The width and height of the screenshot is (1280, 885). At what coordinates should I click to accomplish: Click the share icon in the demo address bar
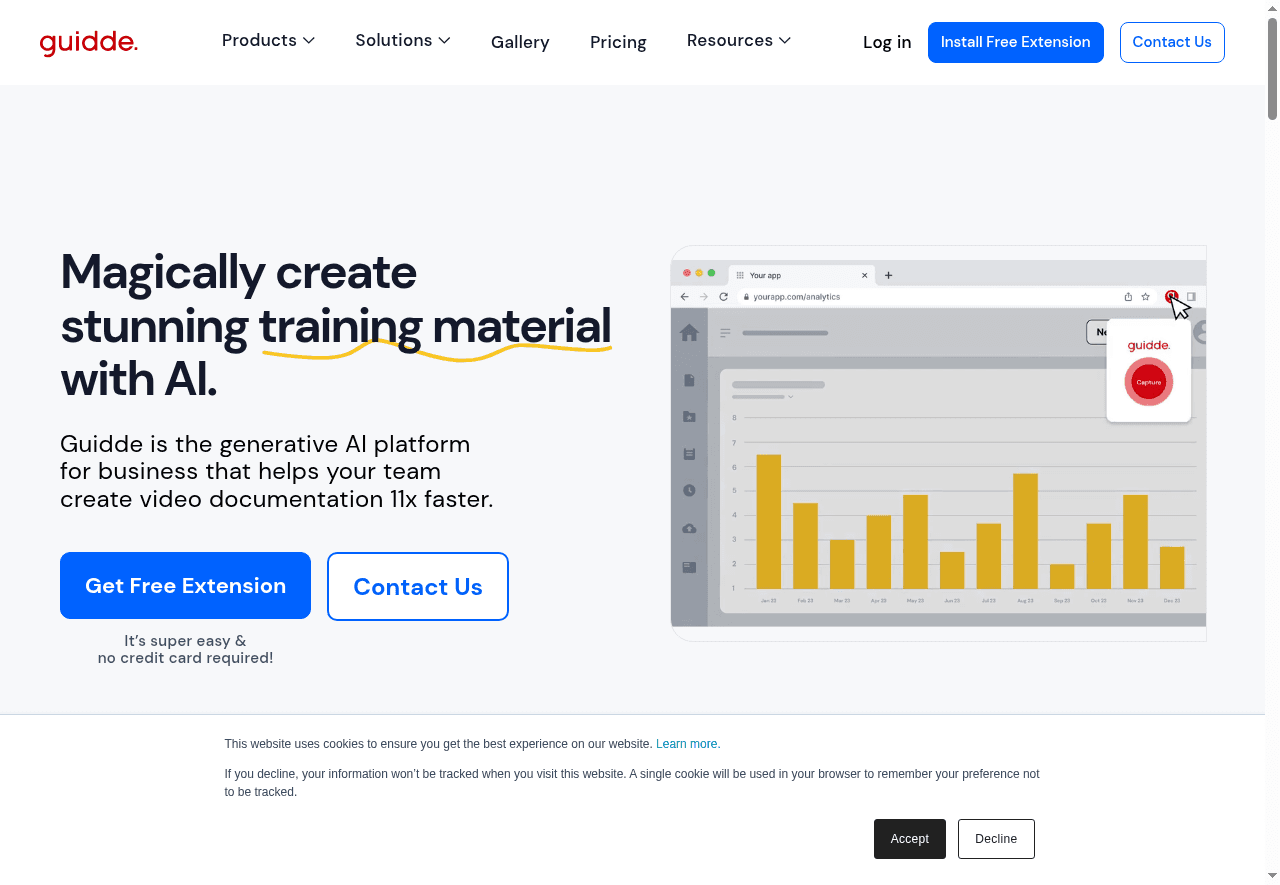click(x=1128, y=297)
